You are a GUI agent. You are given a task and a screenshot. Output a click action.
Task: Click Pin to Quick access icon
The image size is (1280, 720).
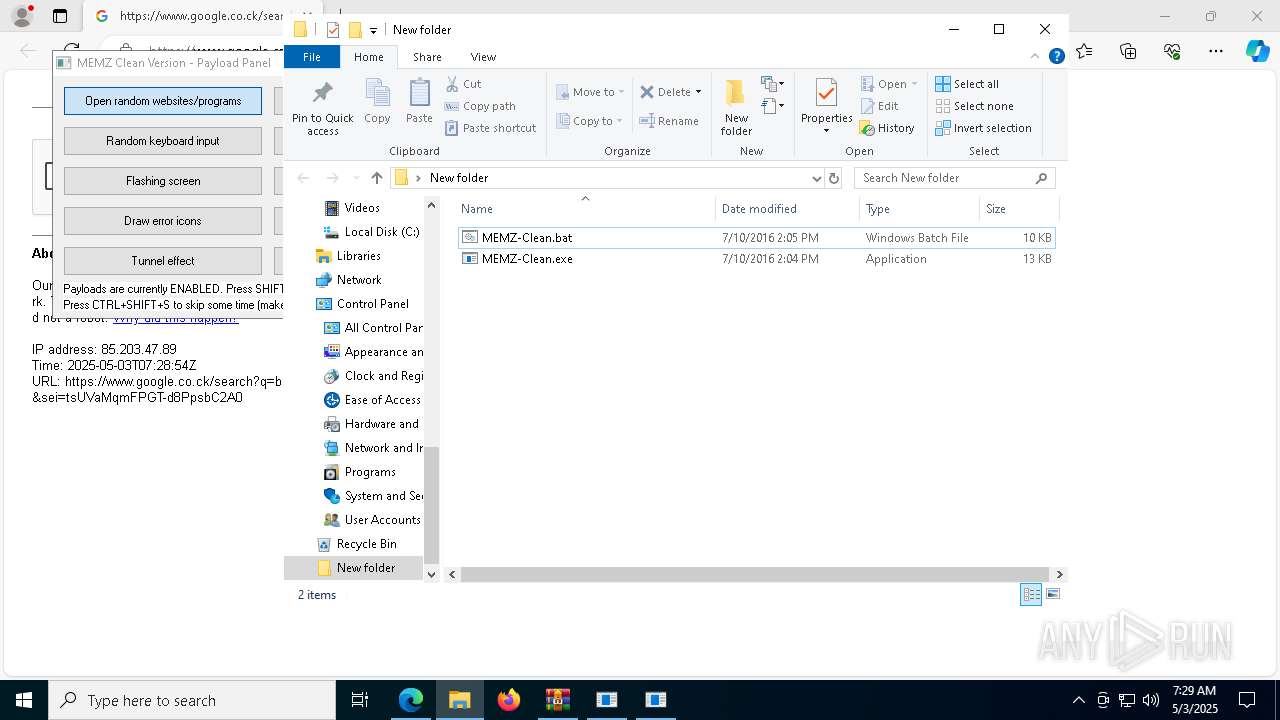point(322,108)
